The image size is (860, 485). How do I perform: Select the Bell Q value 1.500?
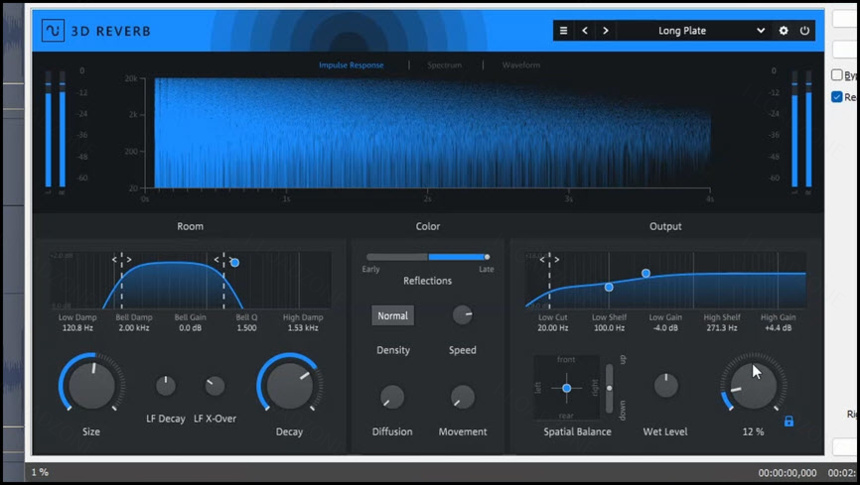click(246, 328)
